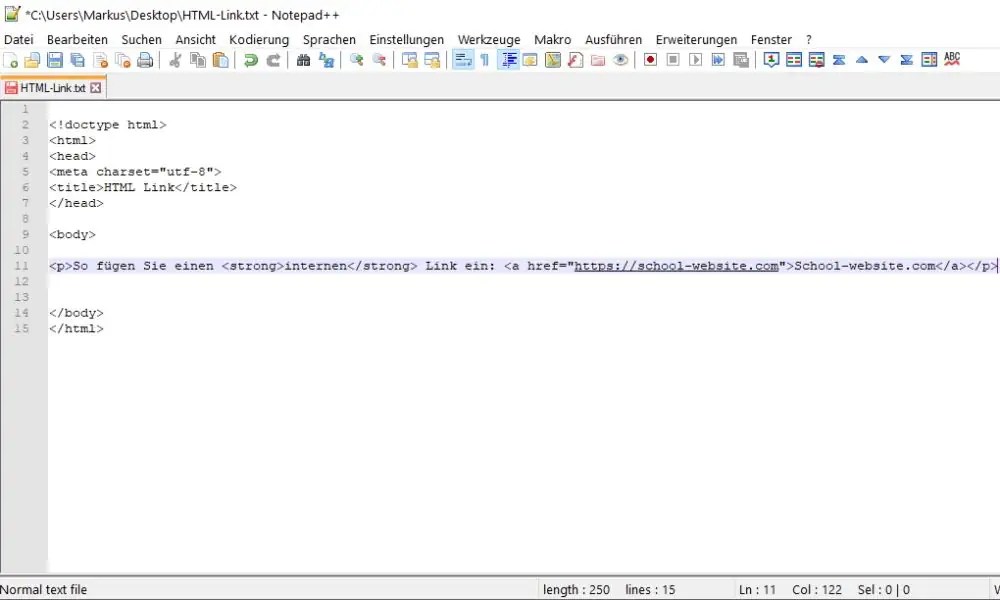
Task: Close the current document via toolbar icon
Action: tap(101, 60)
